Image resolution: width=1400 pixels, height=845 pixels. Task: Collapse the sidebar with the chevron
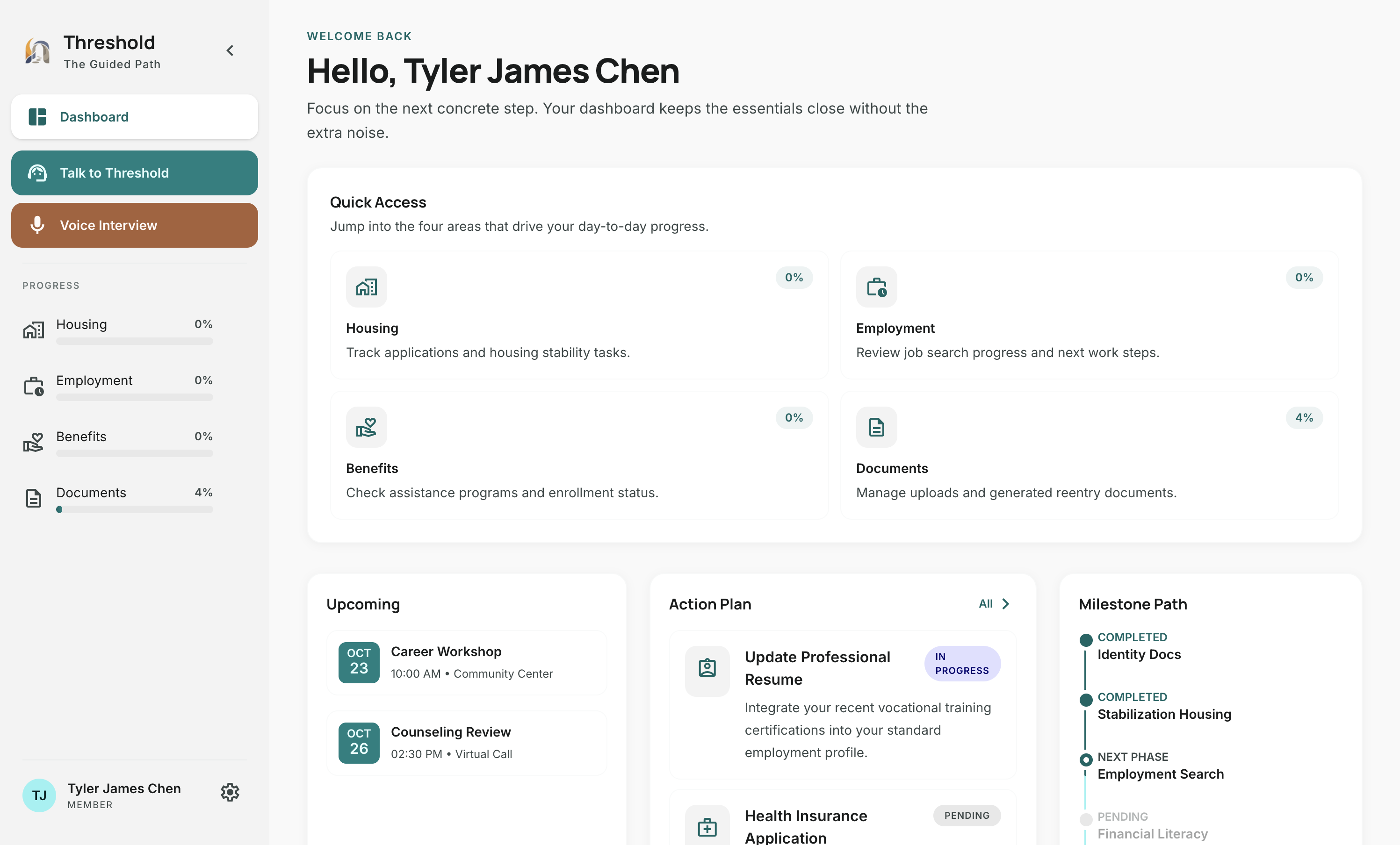tap(230, 51)
